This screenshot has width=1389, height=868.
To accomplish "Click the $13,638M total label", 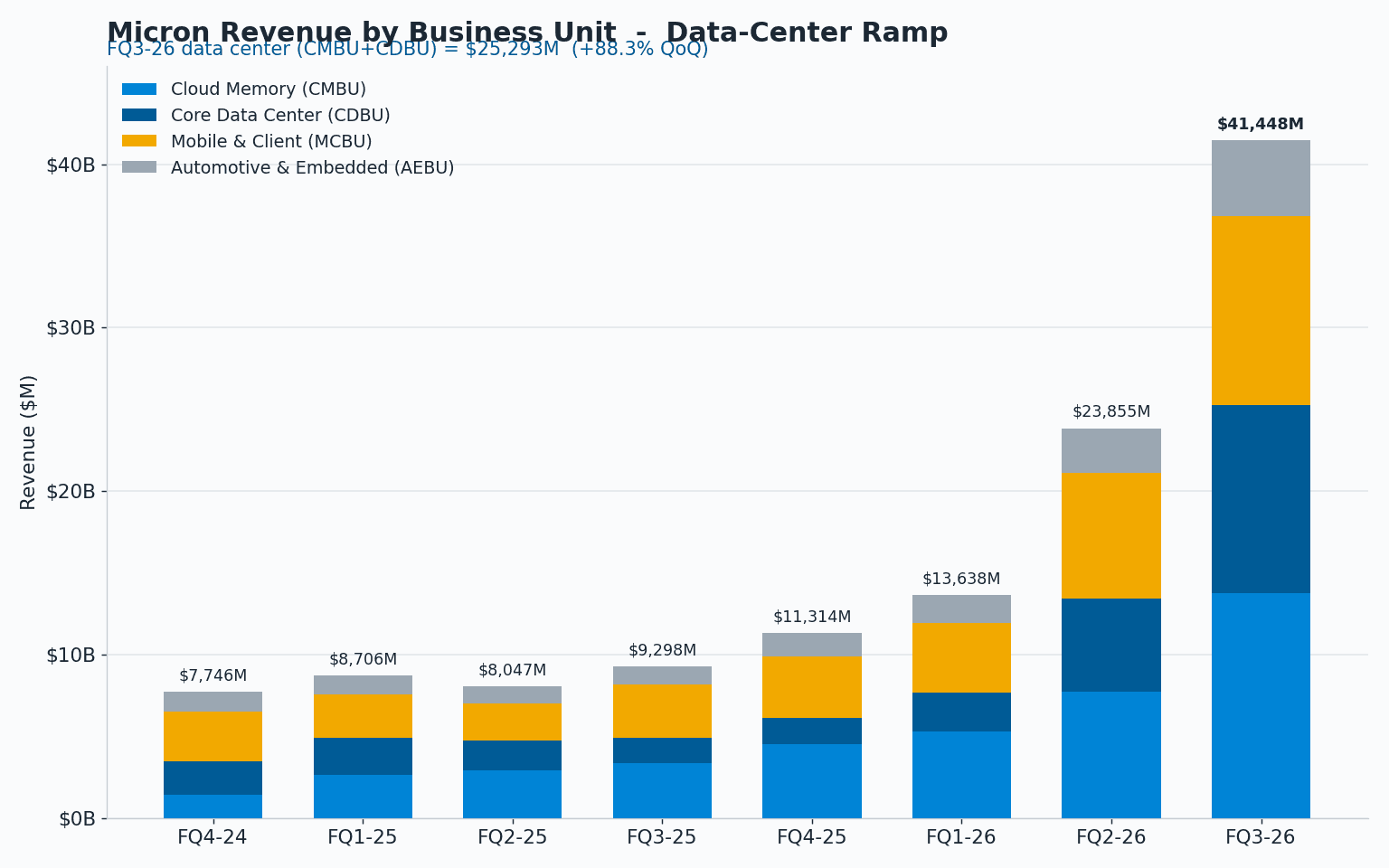I will click(x=961, y=580).
